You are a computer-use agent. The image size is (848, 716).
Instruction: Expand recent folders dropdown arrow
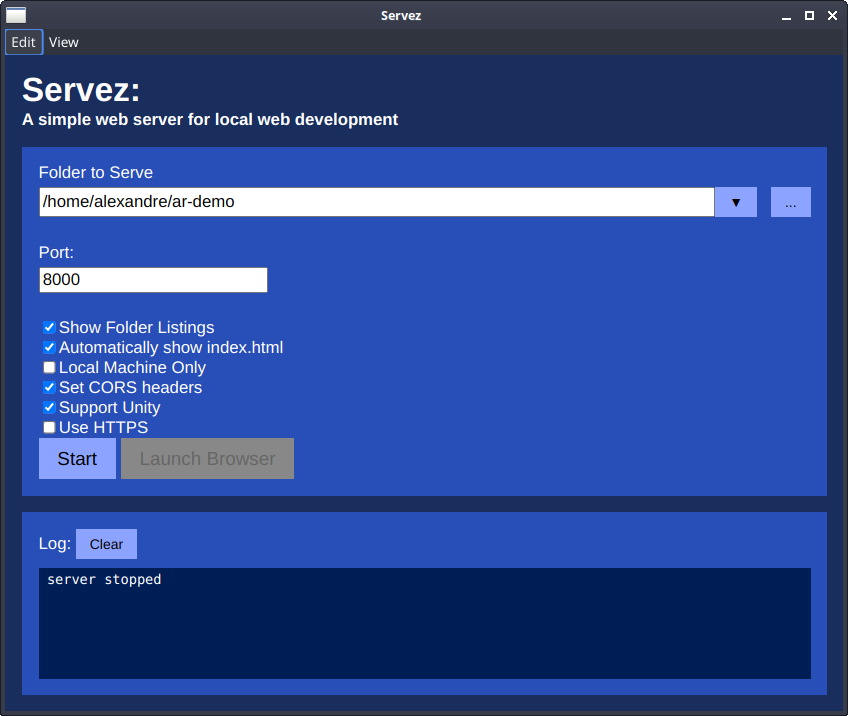click(736, 202)
